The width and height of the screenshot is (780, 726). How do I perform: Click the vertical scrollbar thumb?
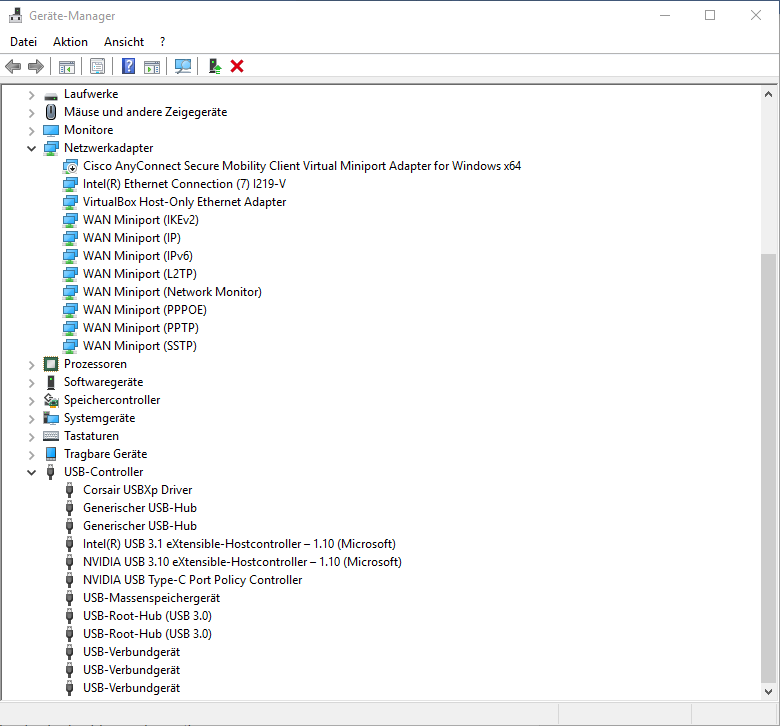(x=768, y=468)
